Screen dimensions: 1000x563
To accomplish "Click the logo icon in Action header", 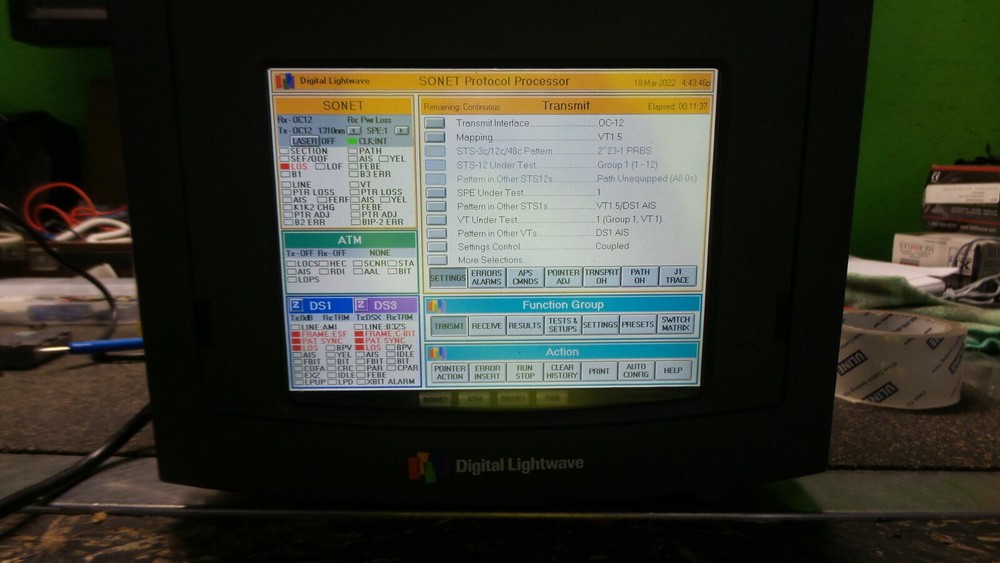I will coord(436,353).
